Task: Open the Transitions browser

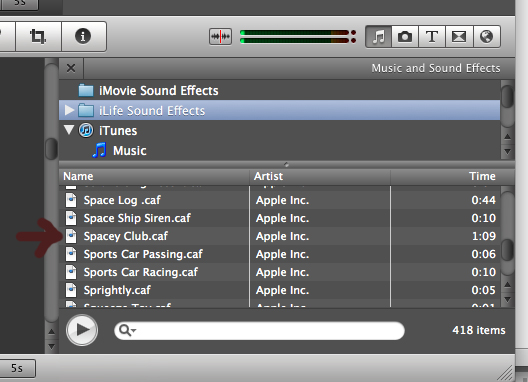Action: click(x=459, y=36)
